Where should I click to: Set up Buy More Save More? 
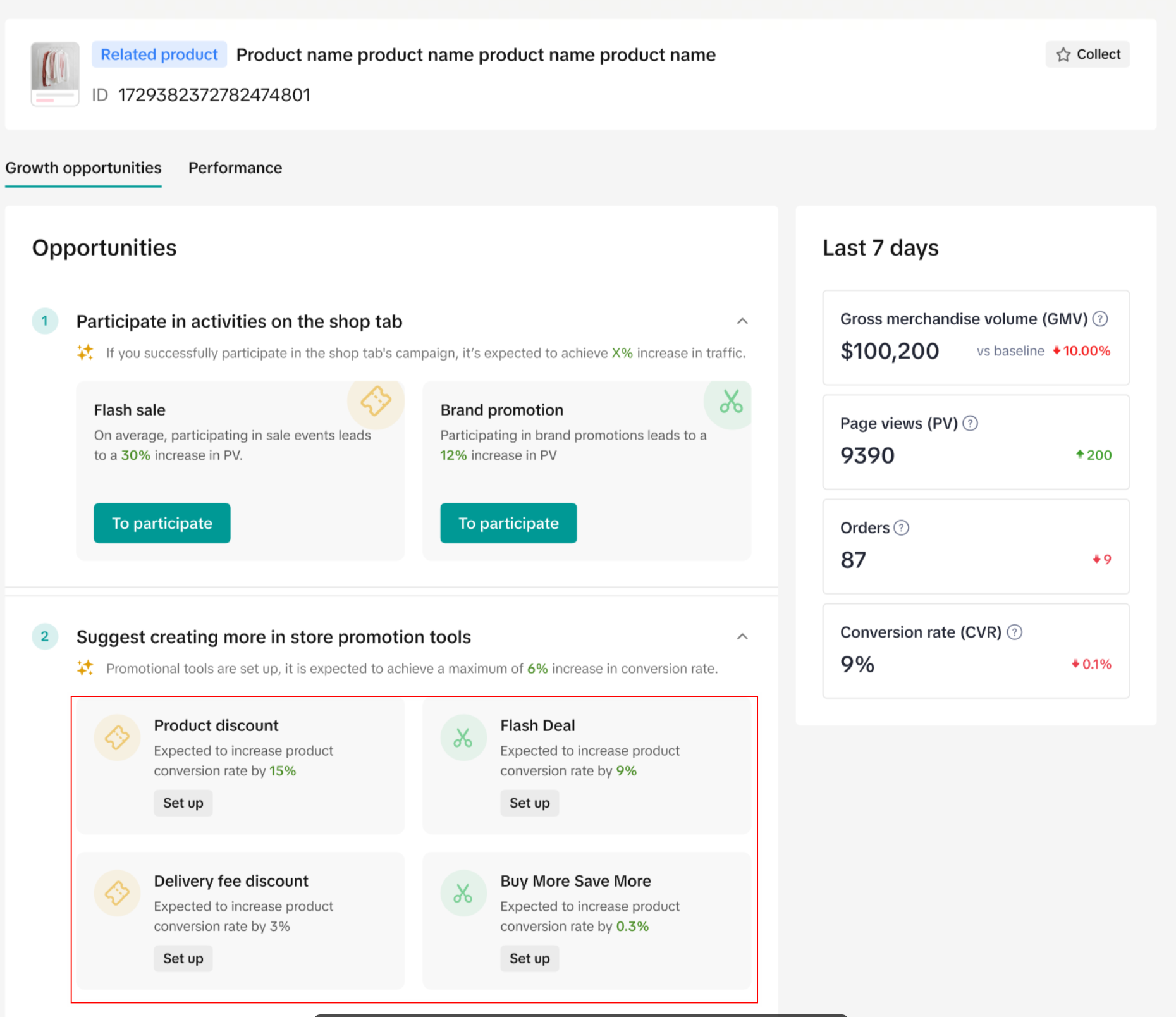click(529, 958)
